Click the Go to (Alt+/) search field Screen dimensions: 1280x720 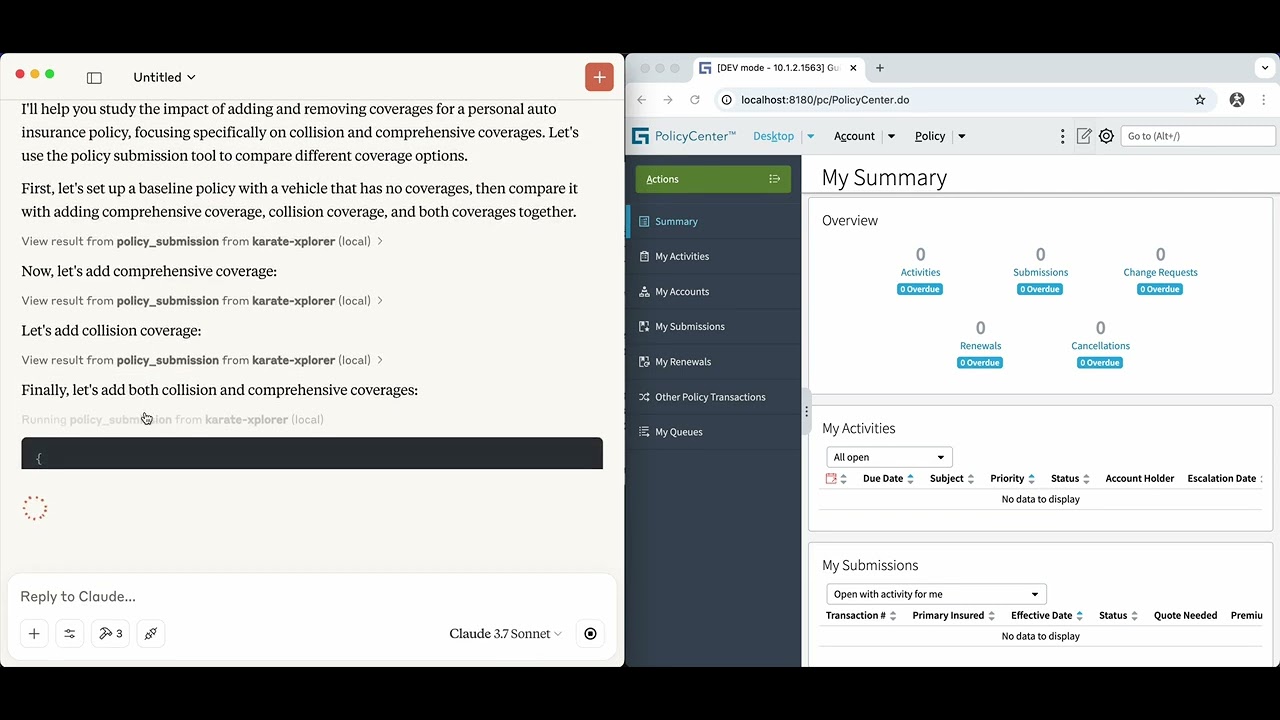(x=1198, y=136)
